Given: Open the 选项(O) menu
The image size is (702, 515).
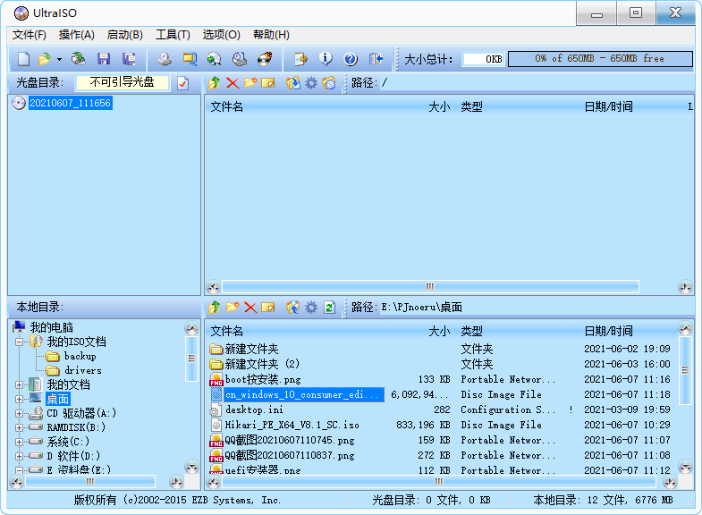Looking at the screenshot, I should pos(221,34).
